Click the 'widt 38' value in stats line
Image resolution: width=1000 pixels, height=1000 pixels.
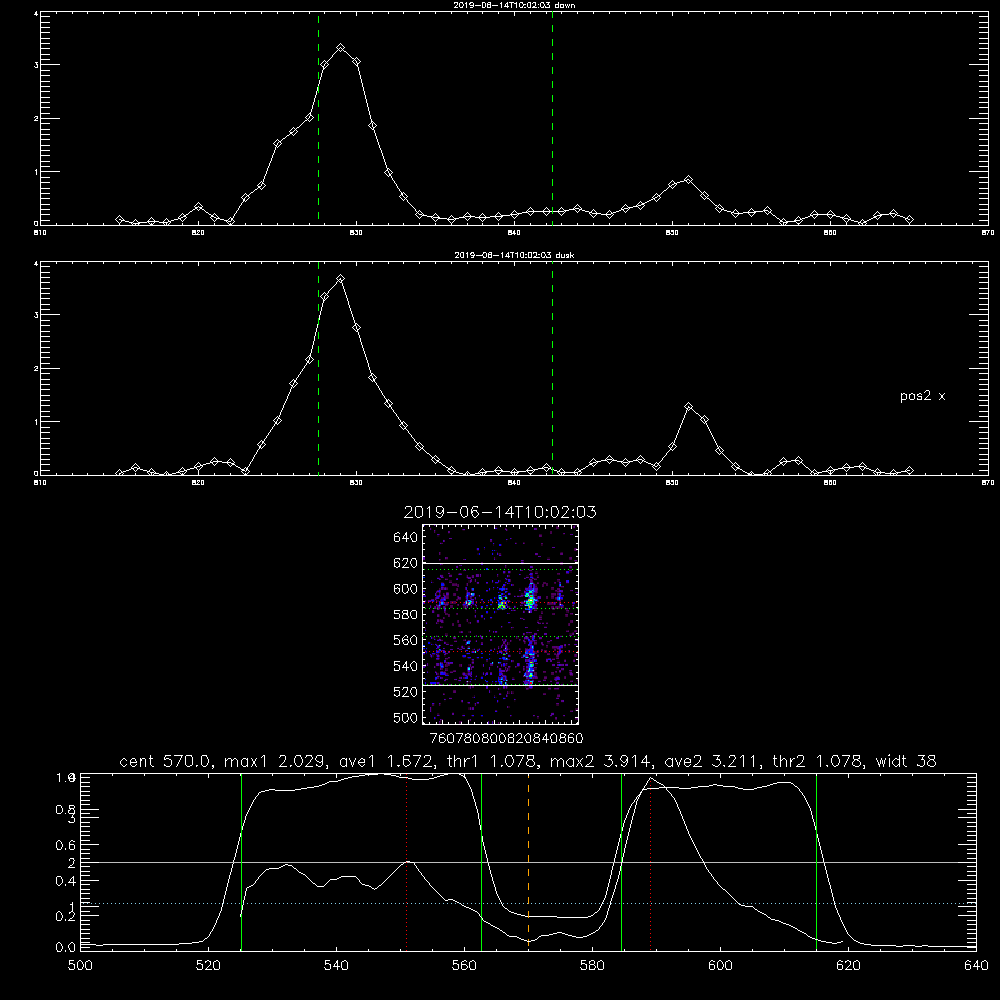(906, 761)
